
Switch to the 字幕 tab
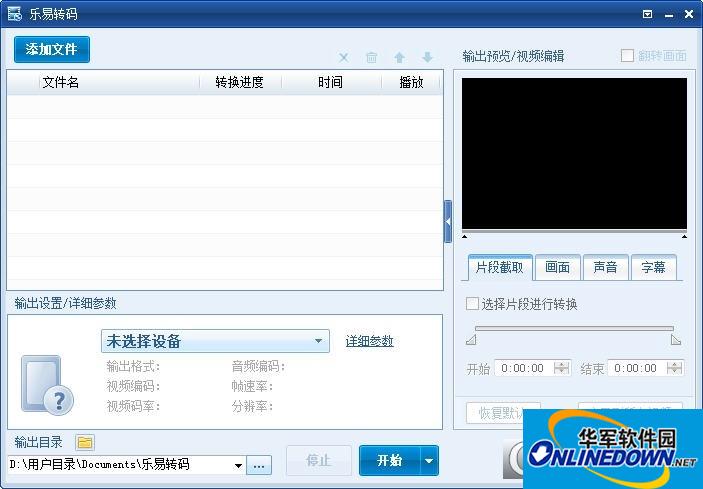pos(653,268)
